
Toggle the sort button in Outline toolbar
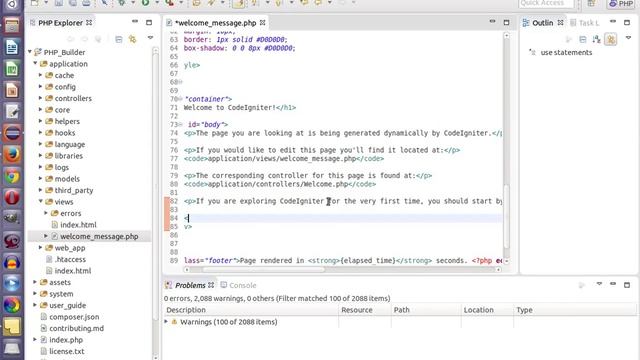[x=596, y=40]
